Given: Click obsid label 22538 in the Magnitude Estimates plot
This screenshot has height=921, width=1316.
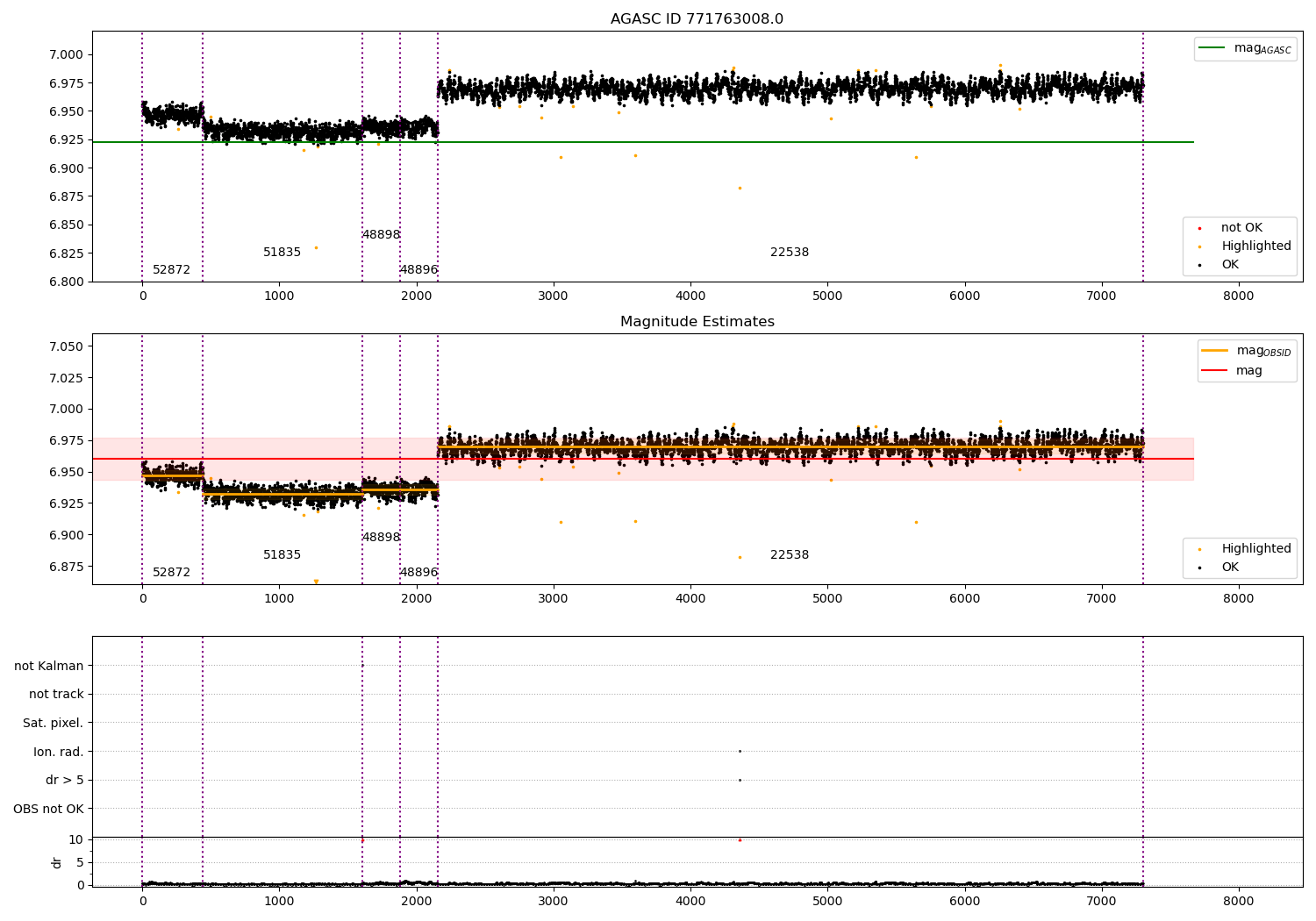Looking at the screenshot, I should (x=790, y=555).
